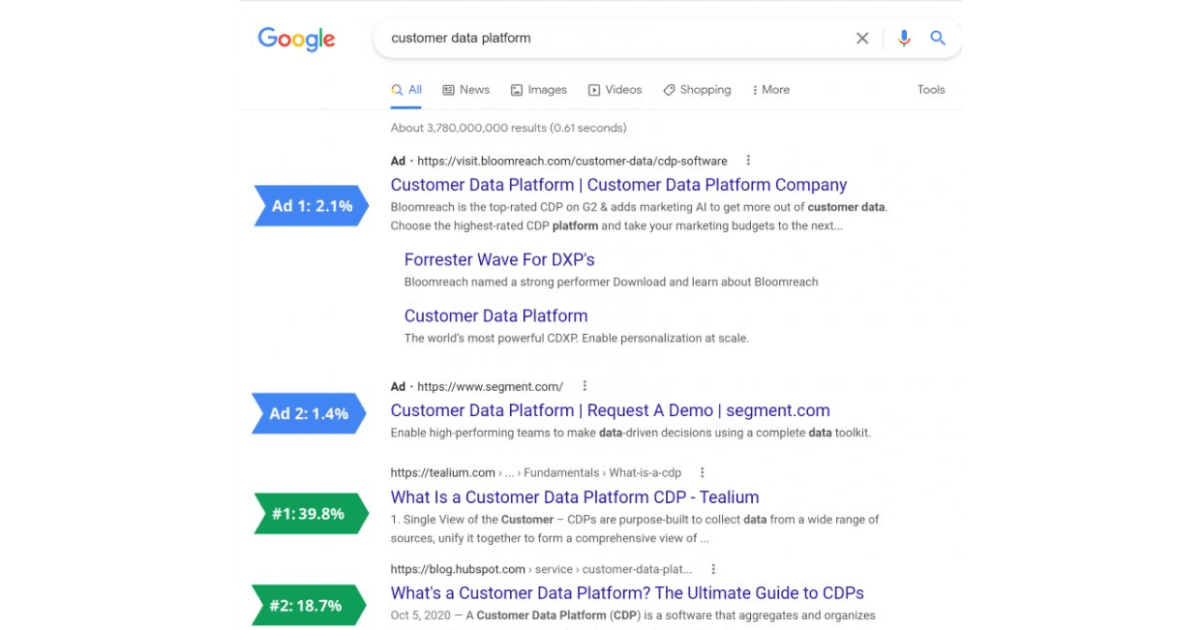Click the visit.bloomreach.com ad URL
The image size is (1200, 630).
pyautogui.click(x=572, y=161)
